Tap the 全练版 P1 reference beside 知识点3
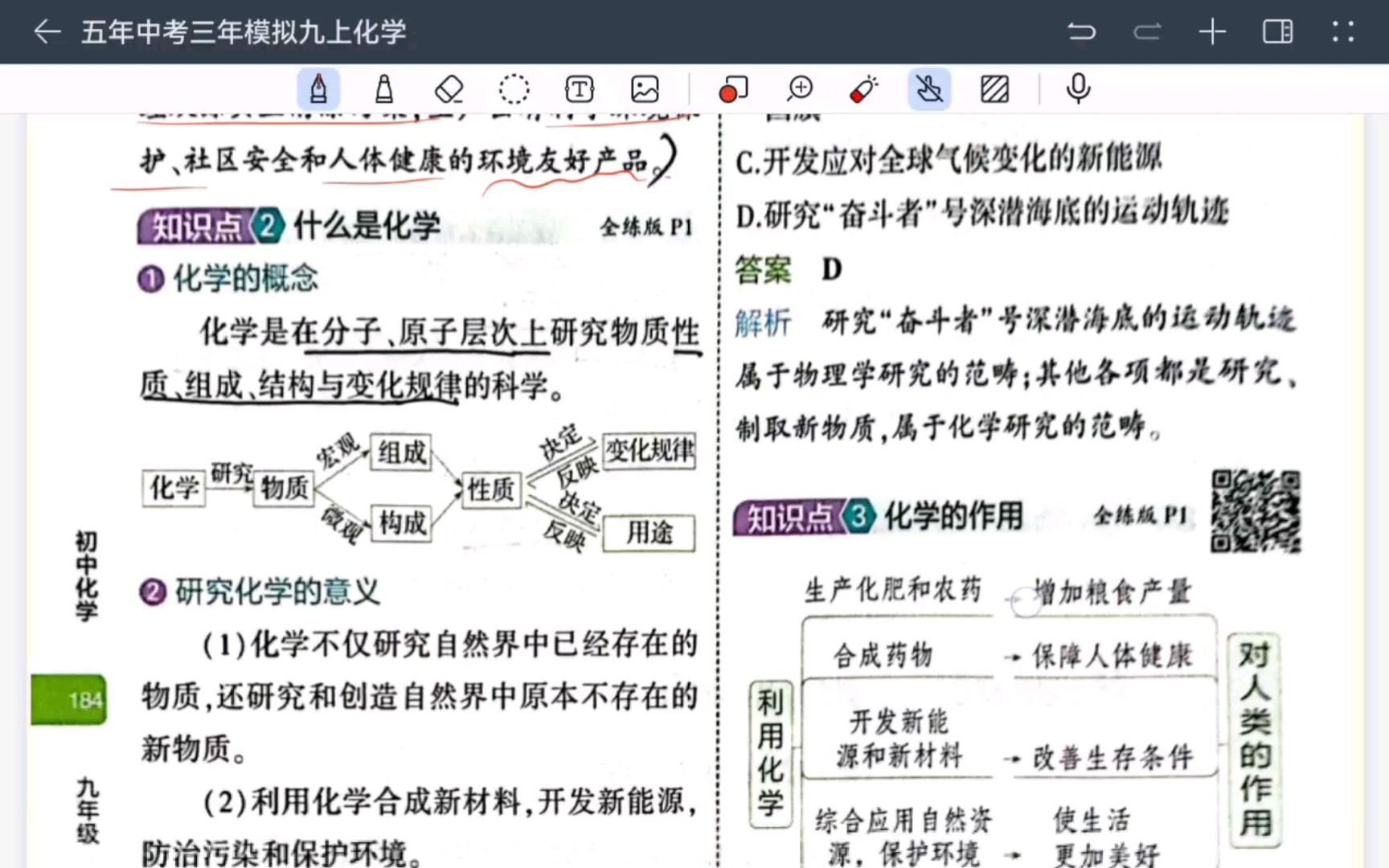 click(x=1141, y=515)
